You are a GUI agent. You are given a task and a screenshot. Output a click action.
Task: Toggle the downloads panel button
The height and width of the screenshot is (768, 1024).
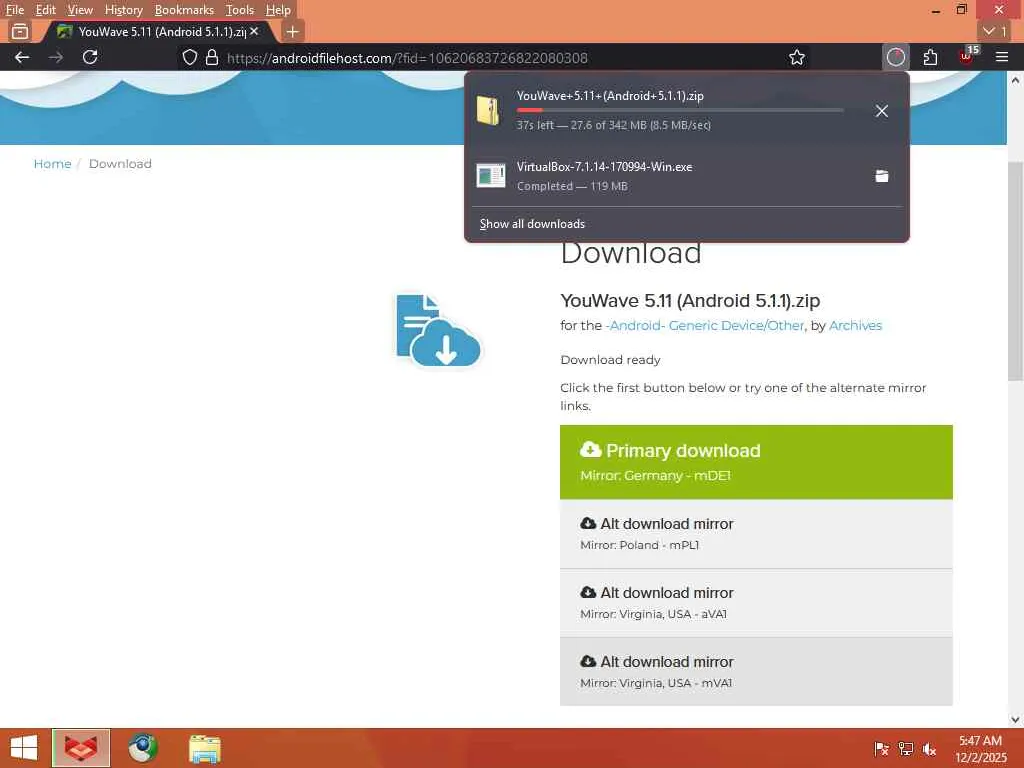point(895,57)
